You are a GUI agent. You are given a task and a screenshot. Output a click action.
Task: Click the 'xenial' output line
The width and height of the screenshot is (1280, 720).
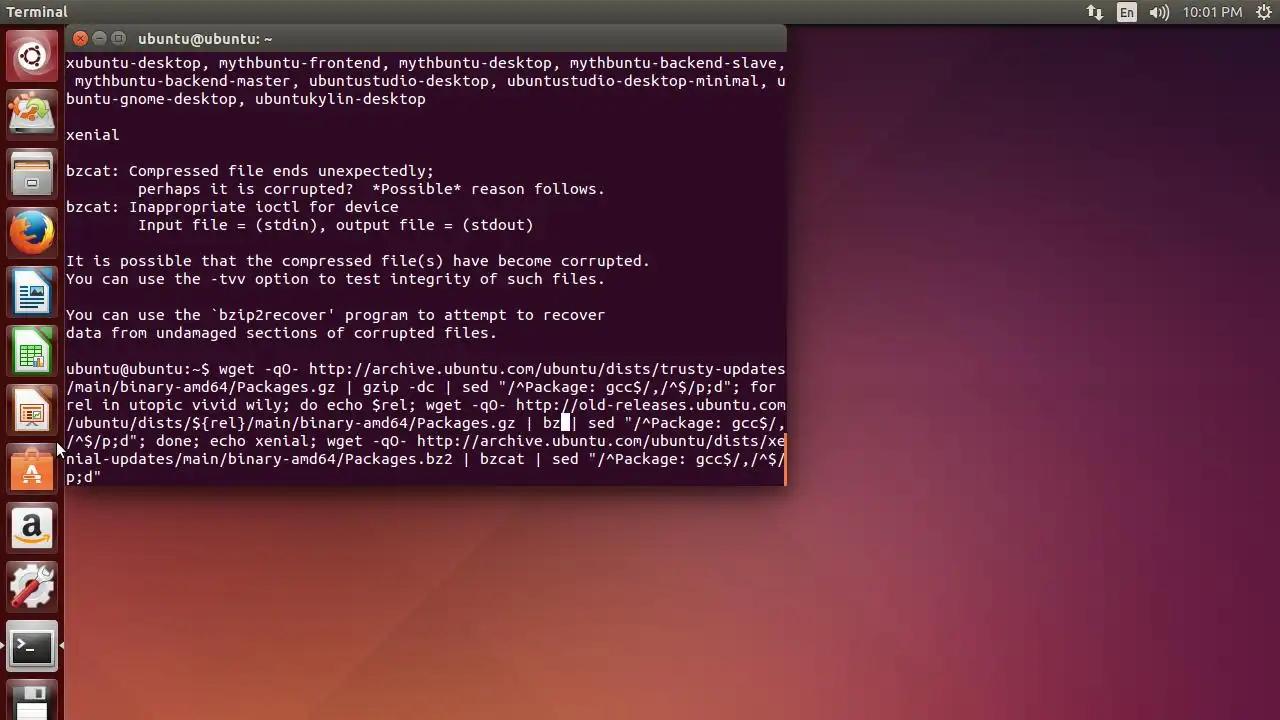92,135
